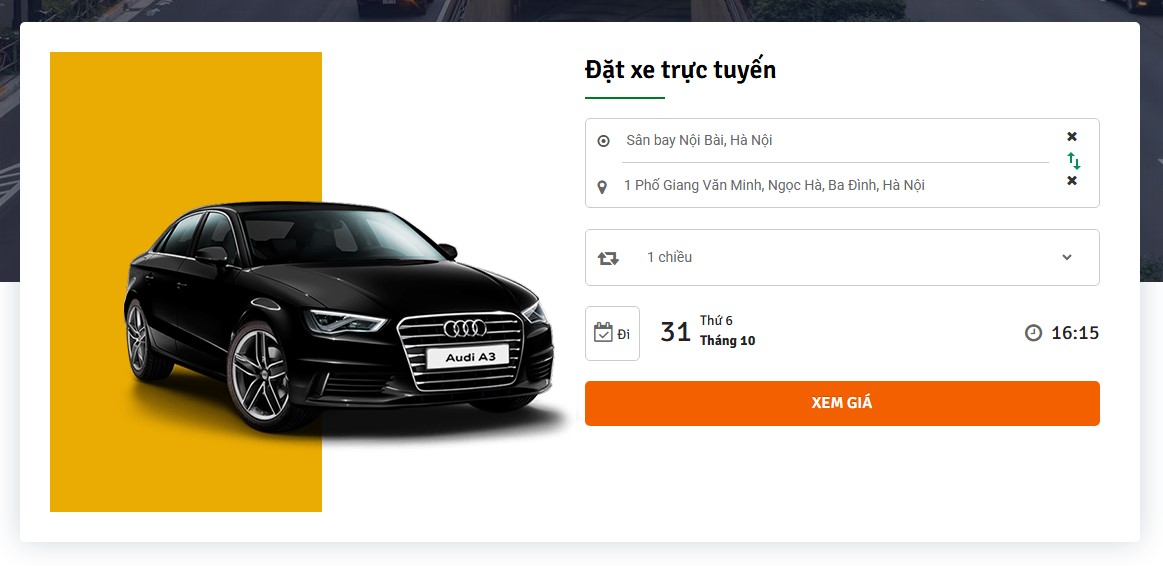Image resolution: width=1163 pixels, height=566 pixels.
Task: Click the destination map pin icon
Action: pyautogui.click(x=602, y=187)
